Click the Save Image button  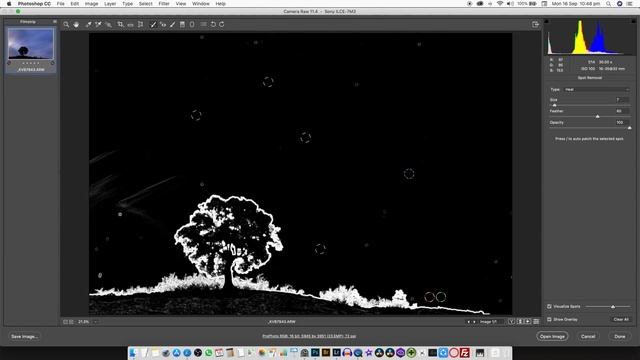coord(24,336)
